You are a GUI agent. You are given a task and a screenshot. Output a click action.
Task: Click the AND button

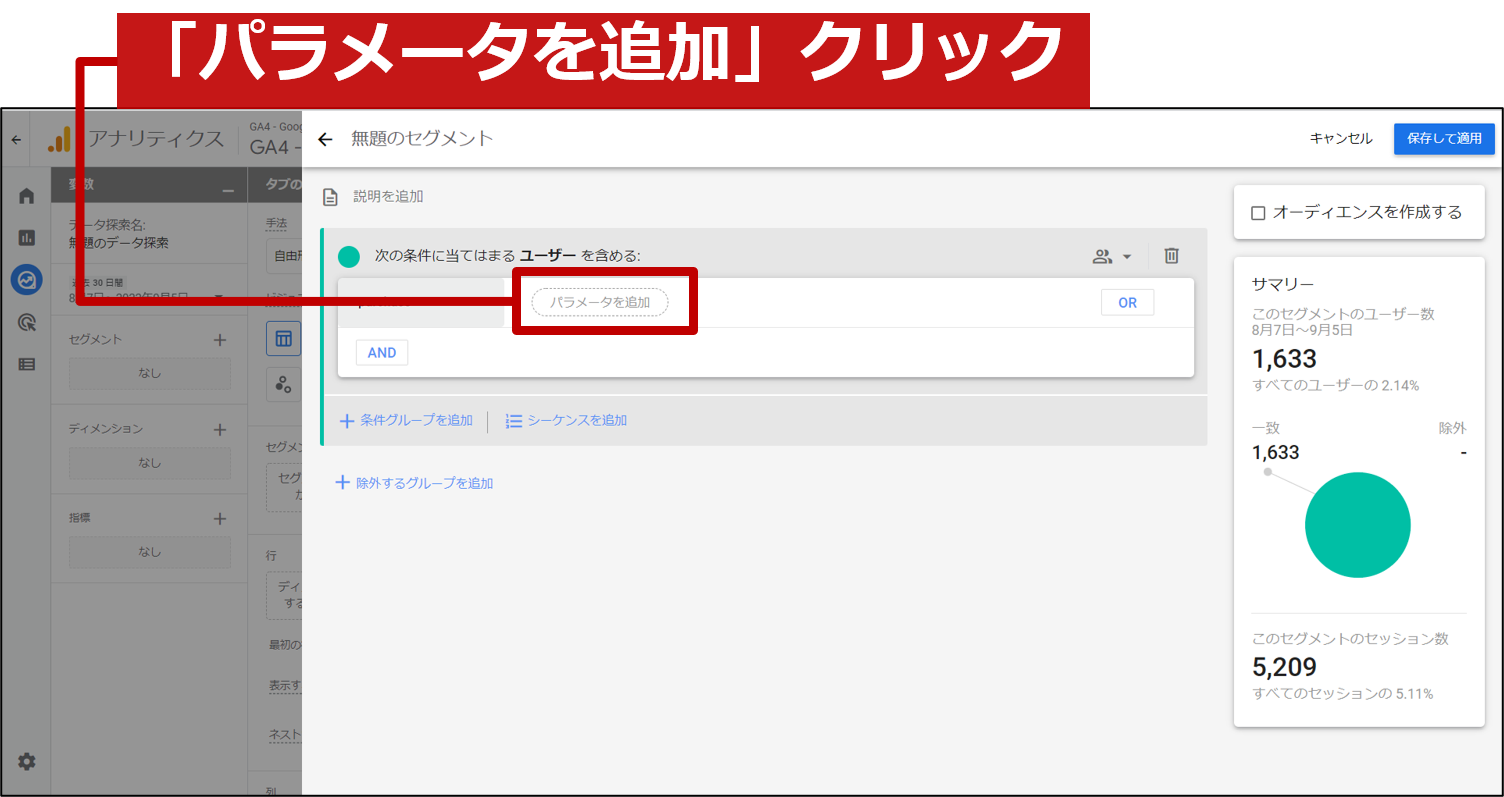pyautogui.click(x=382, y=352)
